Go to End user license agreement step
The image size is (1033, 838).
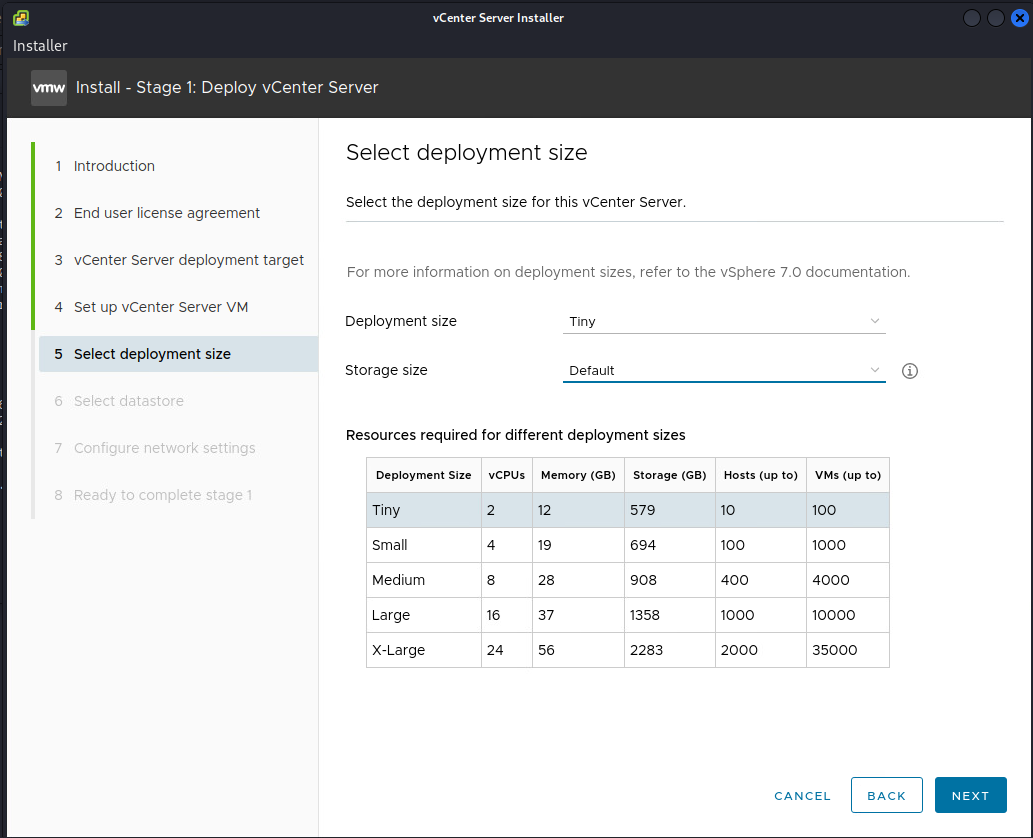tap(167, 213)
